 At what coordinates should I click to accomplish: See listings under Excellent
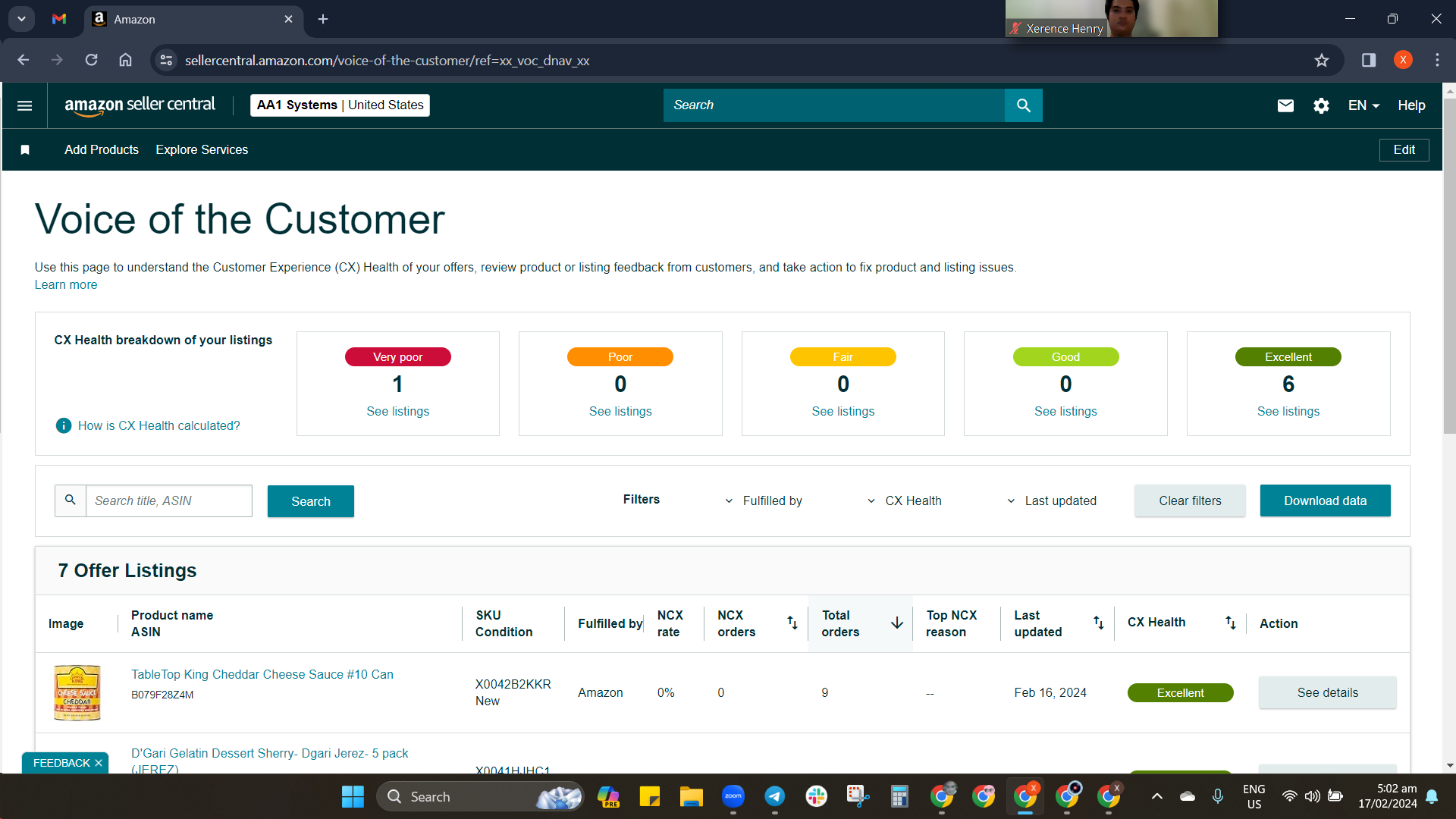1288,411
